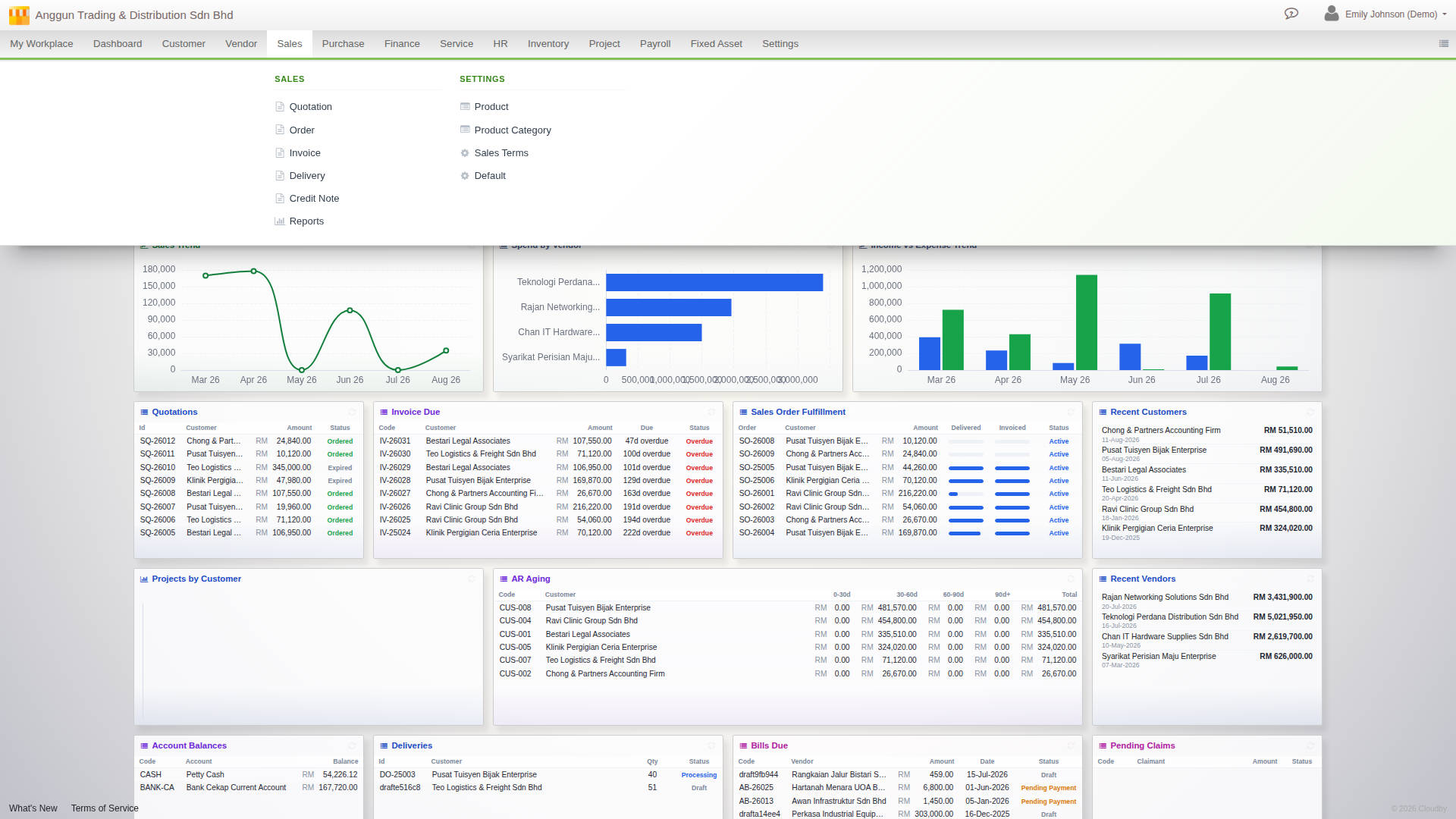The width and height of the screenshot is (1456, 819).
Task: Click invoiced progress bar for SO-25005
Action: pyautogui.click(x=1012, y=468)
